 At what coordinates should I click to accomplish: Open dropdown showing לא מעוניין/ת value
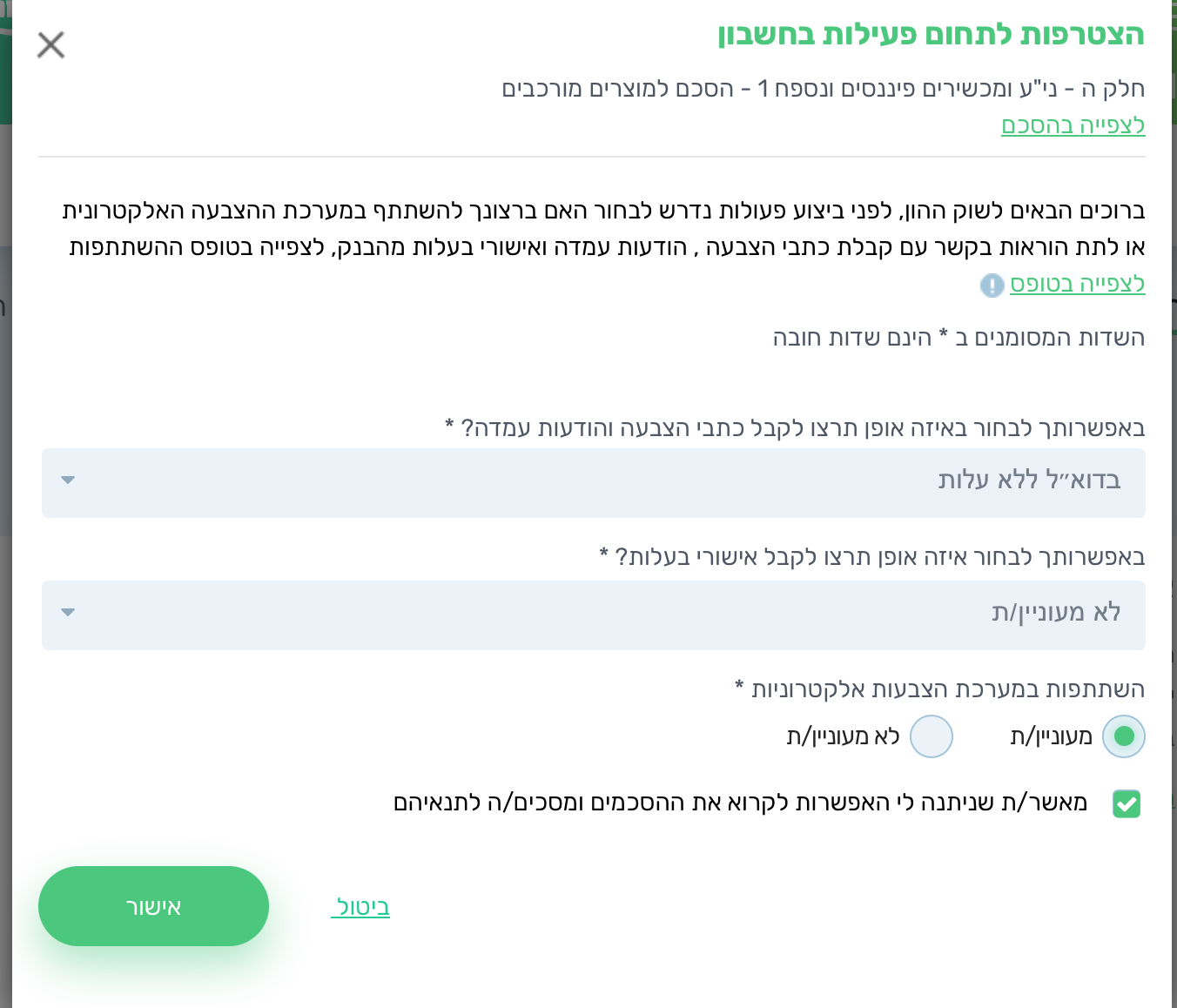pos(593,615)
